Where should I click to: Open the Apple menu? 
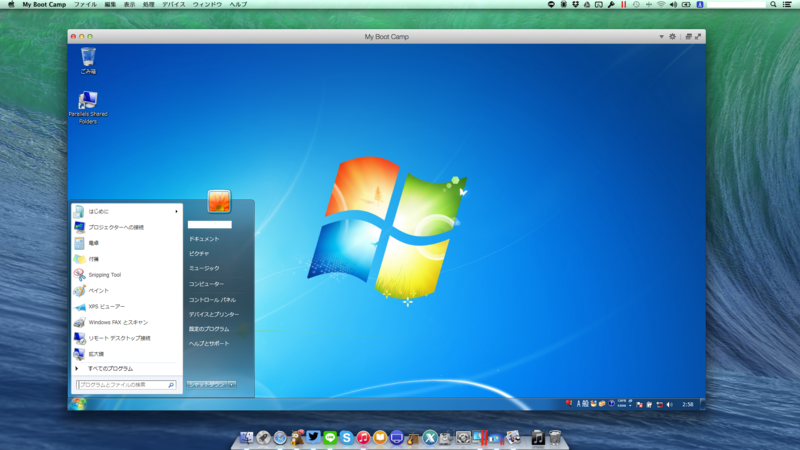coord(11,4)
